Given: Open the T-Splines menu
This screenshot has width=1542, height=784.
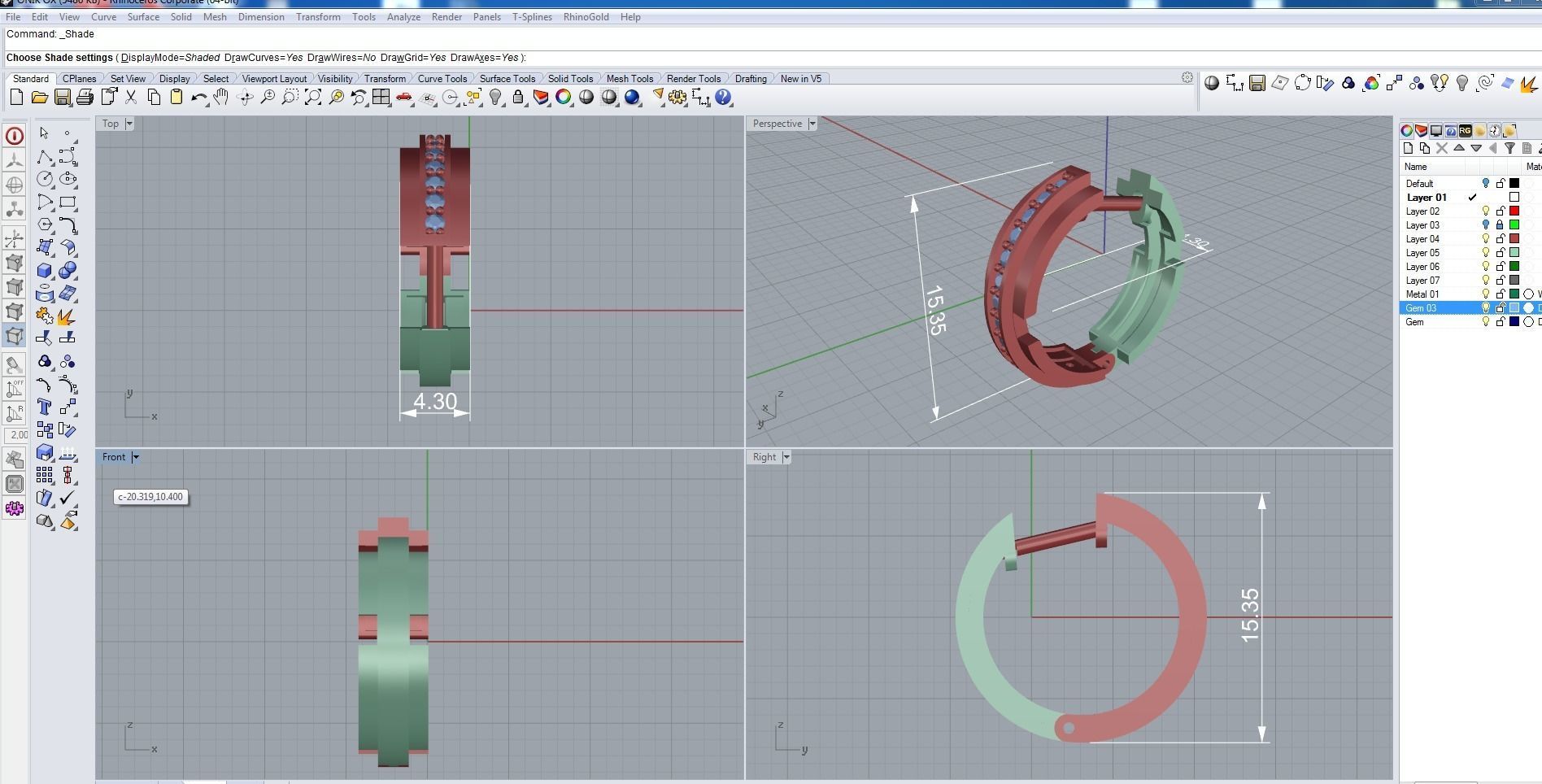Looking at the screenshot, I should (x=532, y=17).
